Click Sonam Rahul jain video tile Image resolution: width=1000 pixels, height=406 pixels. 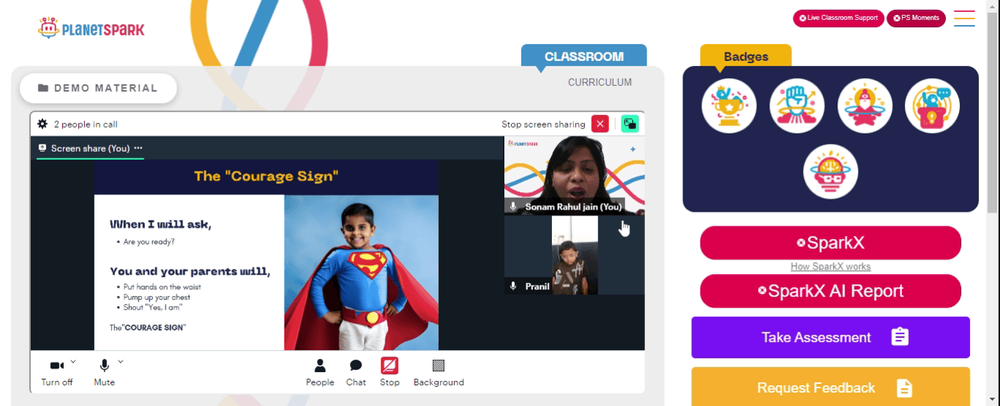click(575, 175)
